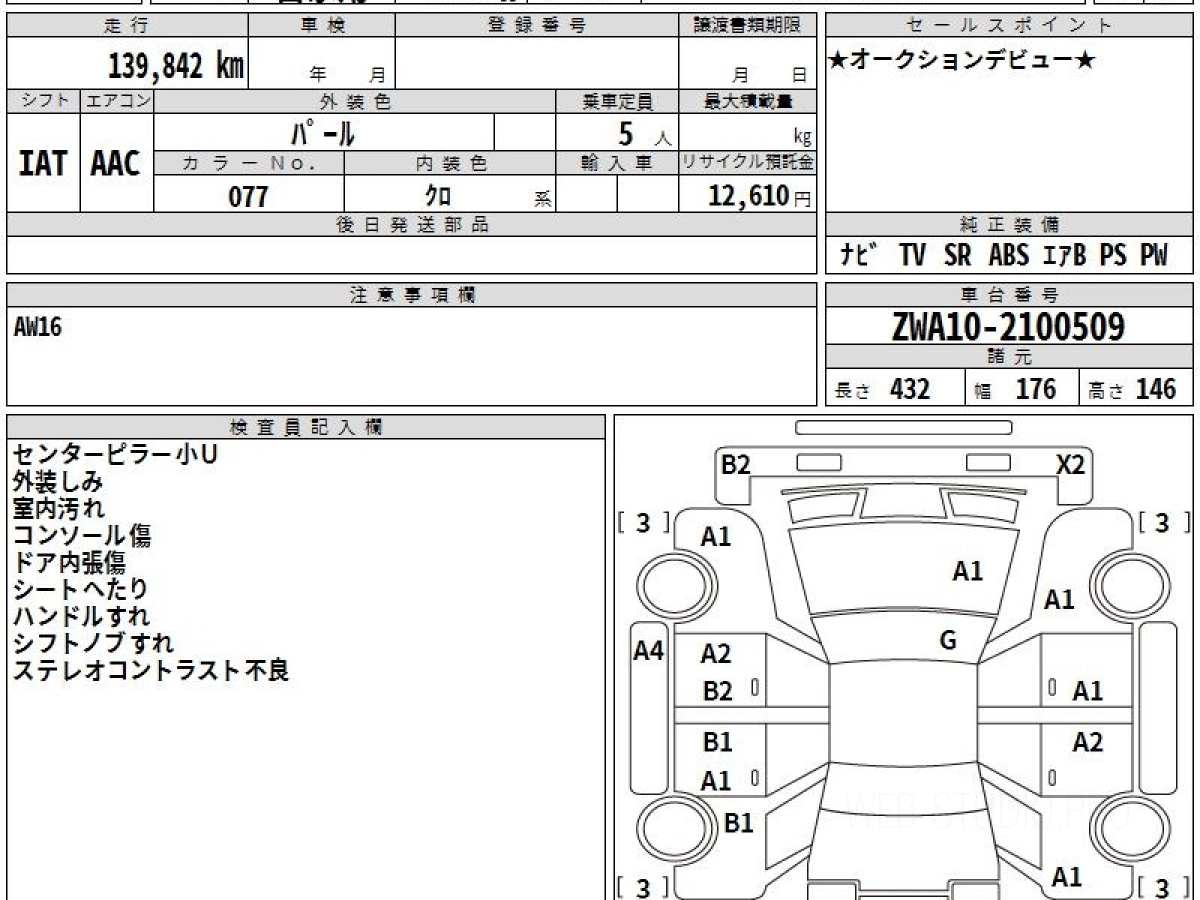
Task: Select the エアB equipment entry
Action: (x=1065, y=255)
